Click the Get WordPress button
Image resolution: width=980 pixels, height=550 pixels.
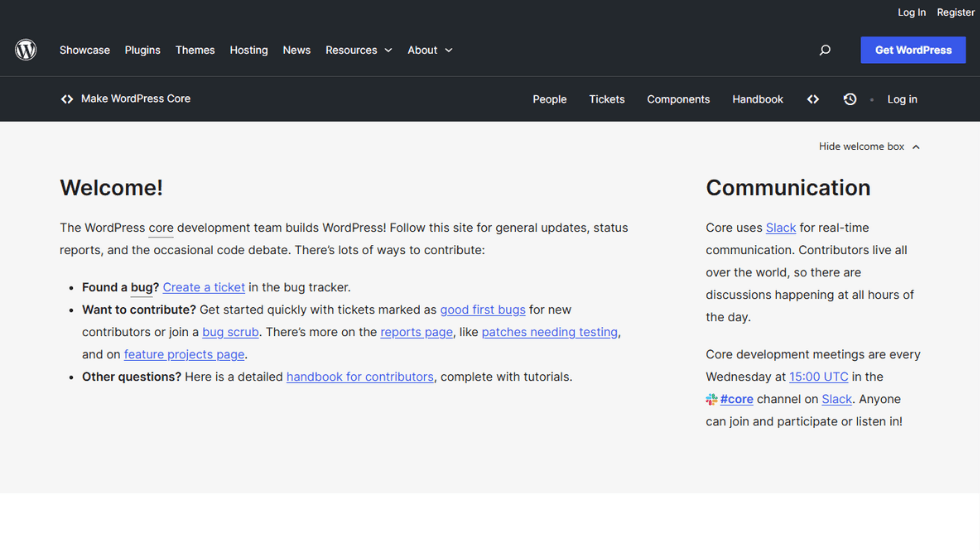pos(913,50)
